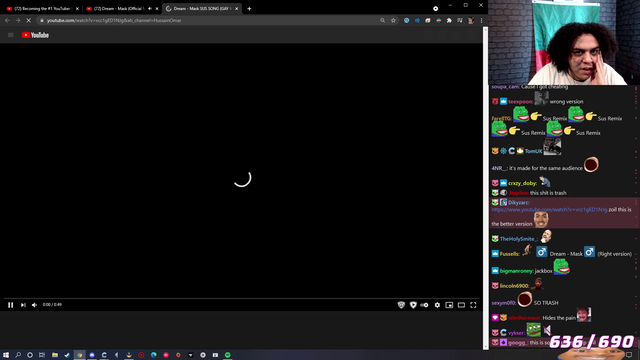Pause the YouTube video
Screen dimensions: 640x360
pyautogui.click(x=11, y=305)
